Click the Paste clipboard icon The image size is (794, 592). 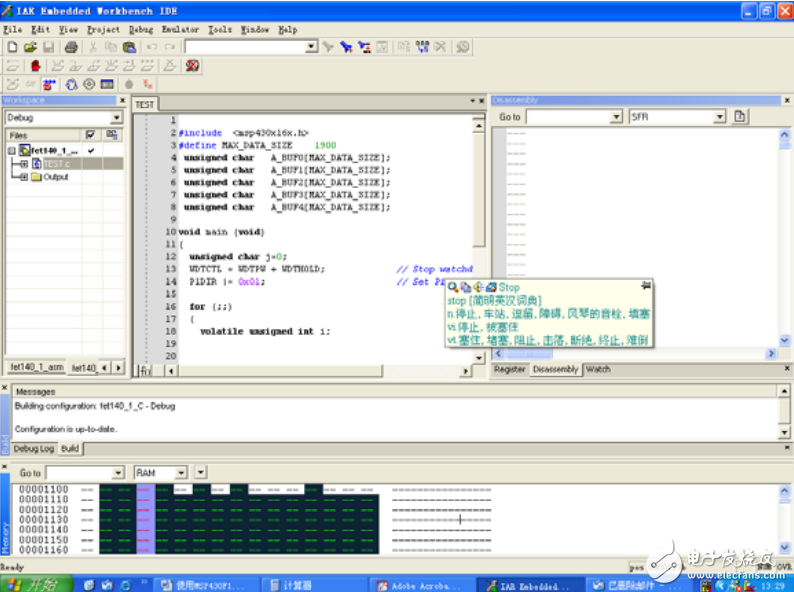click(x=129, y=47)
